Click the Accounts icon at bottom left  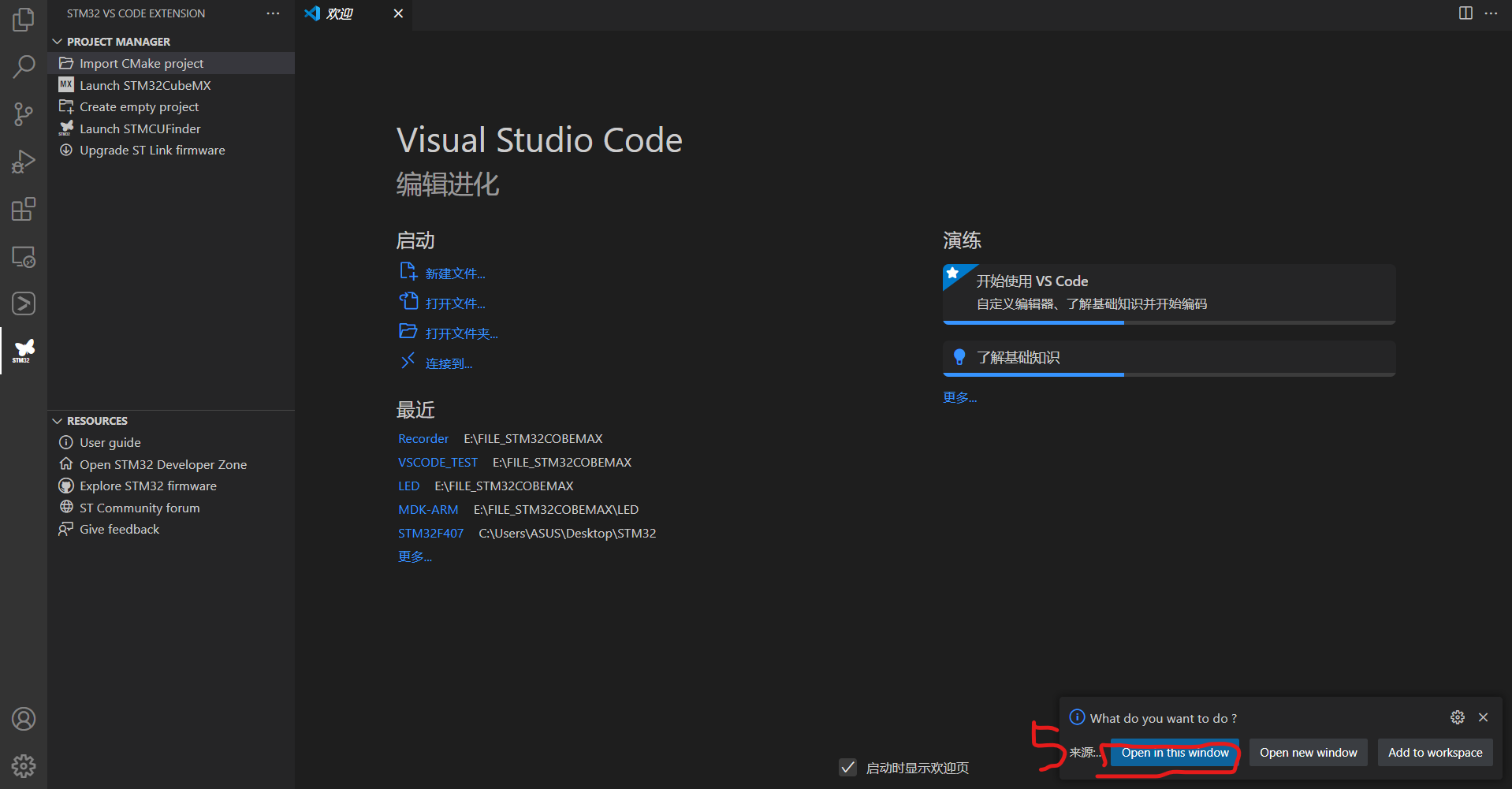point(24,718)
